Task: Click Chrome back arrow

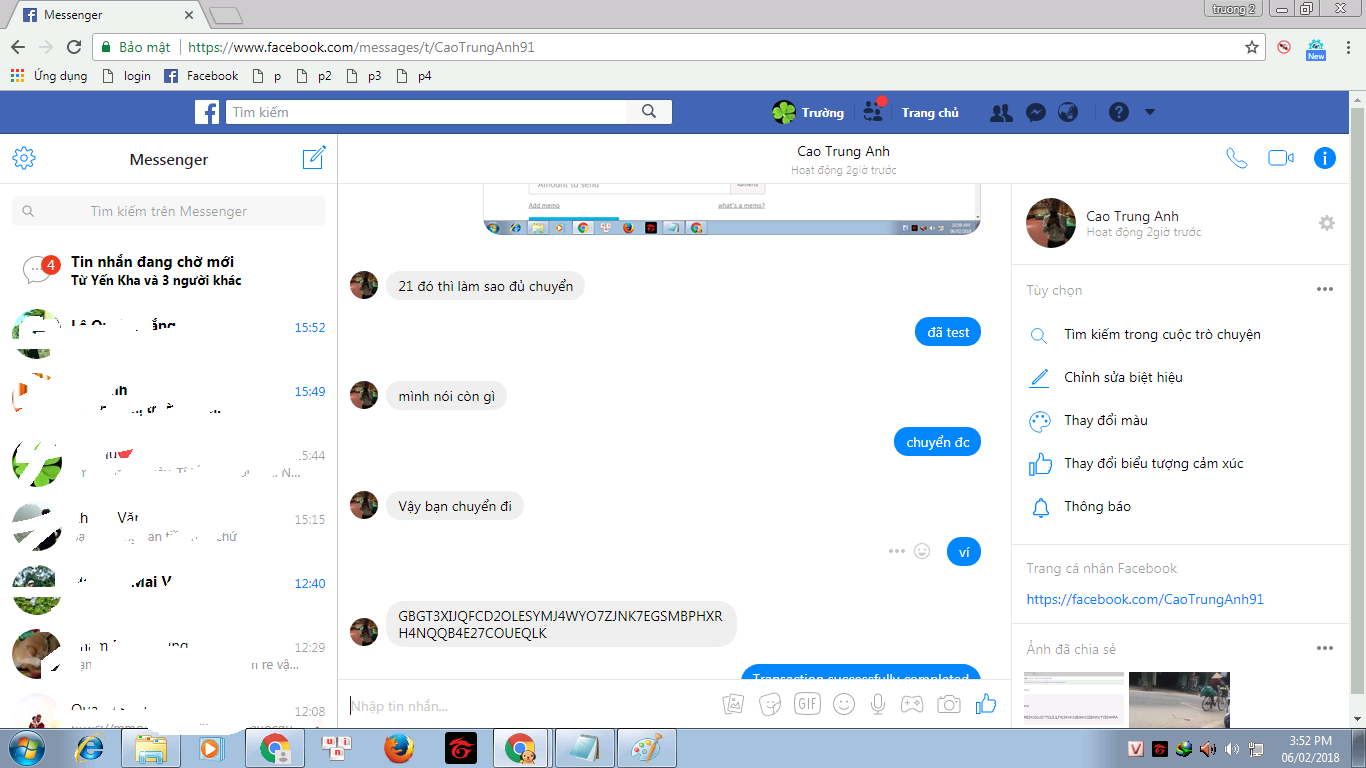Action: pos(18,47)
